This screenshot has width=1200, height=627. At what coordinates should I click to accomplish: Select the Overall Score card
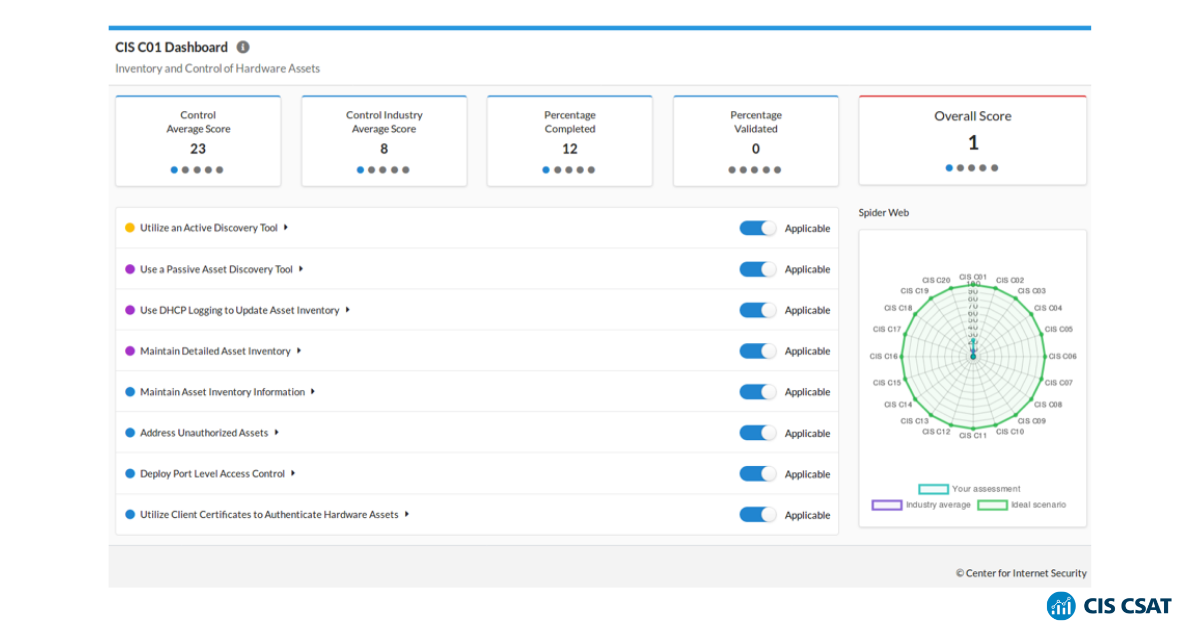tap(972, 139)
